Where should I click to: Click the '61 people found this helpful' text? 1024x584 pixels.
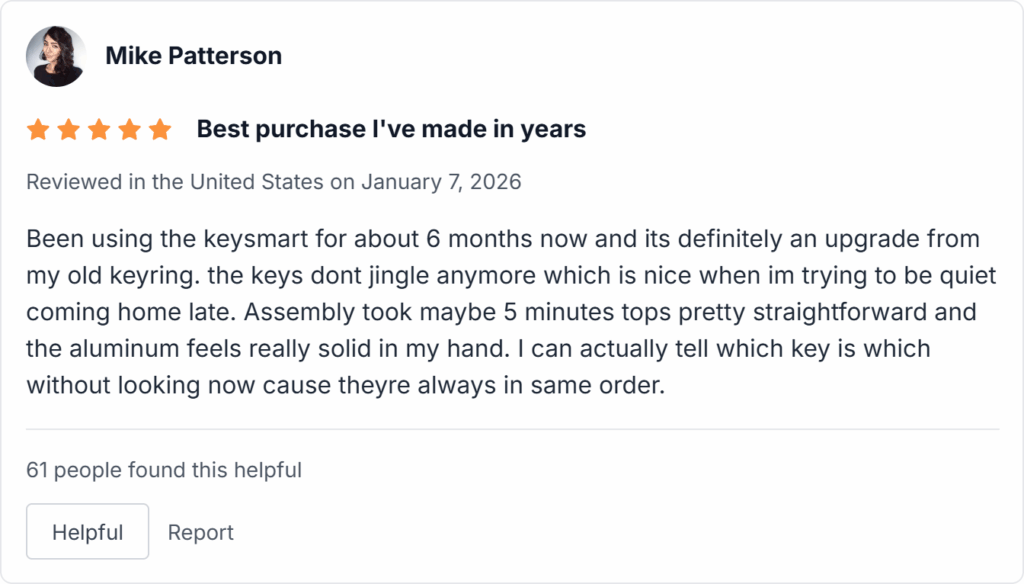[x=164, y=469]
